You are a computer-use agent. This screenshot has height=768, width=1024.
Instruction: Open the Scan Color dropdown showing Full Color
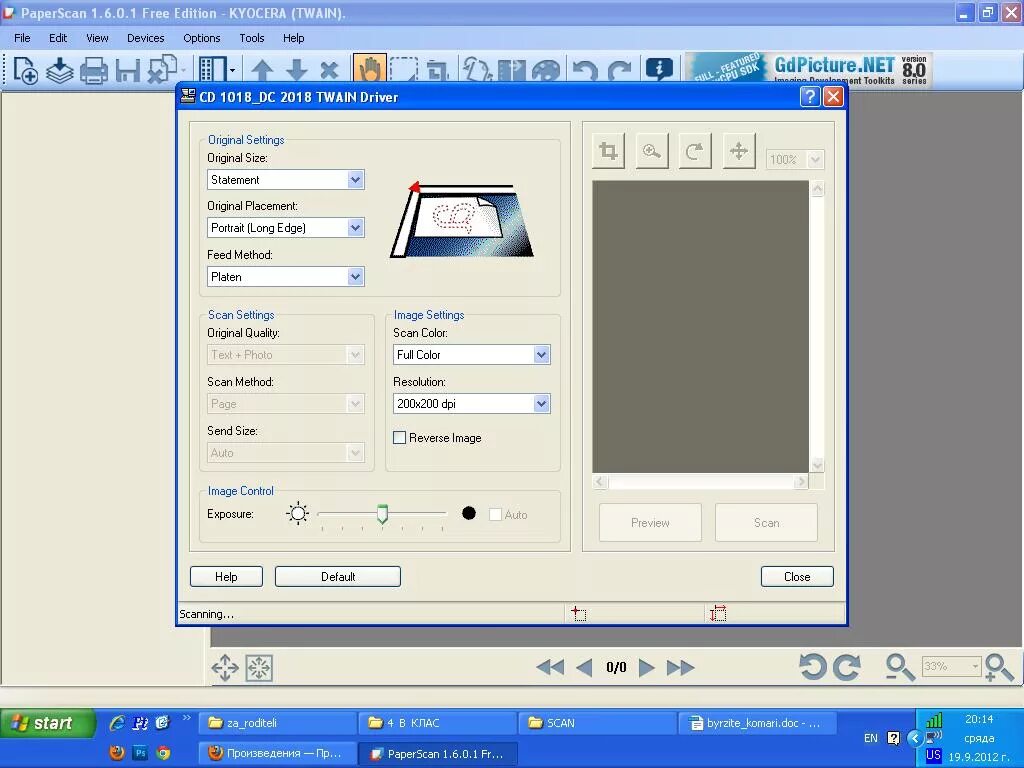point(540,354)
